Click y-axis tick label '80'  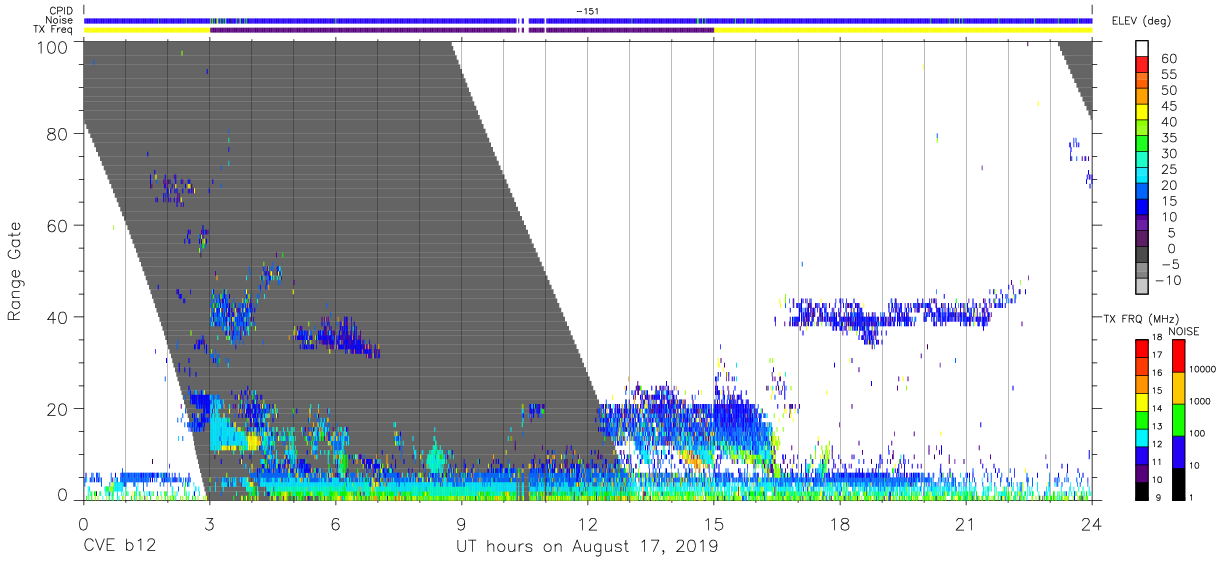pos(57,133)
